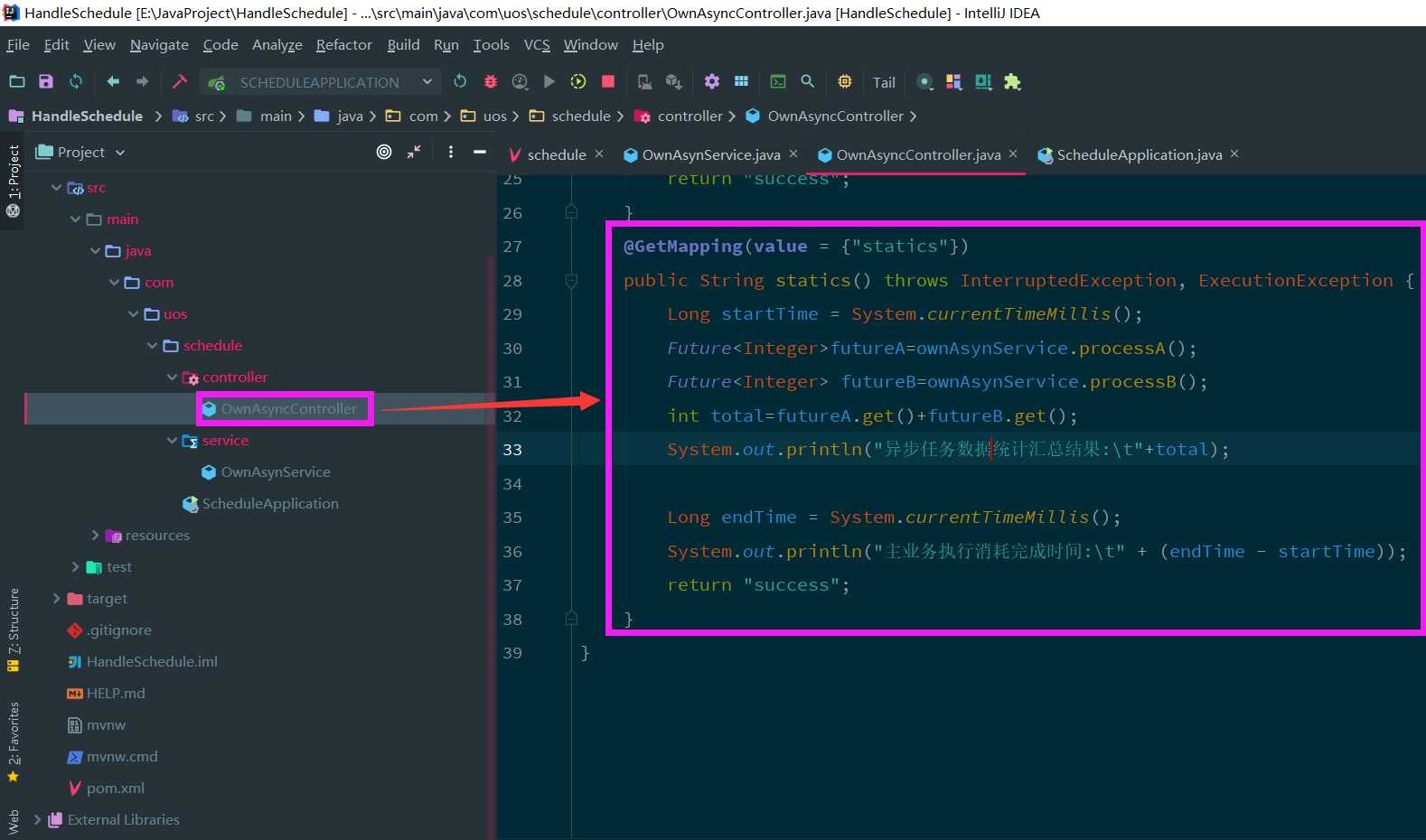Toggle the Favorites tool window
Image resolution: width=1426 pixels, height=840 pixels.
(13, 742)
